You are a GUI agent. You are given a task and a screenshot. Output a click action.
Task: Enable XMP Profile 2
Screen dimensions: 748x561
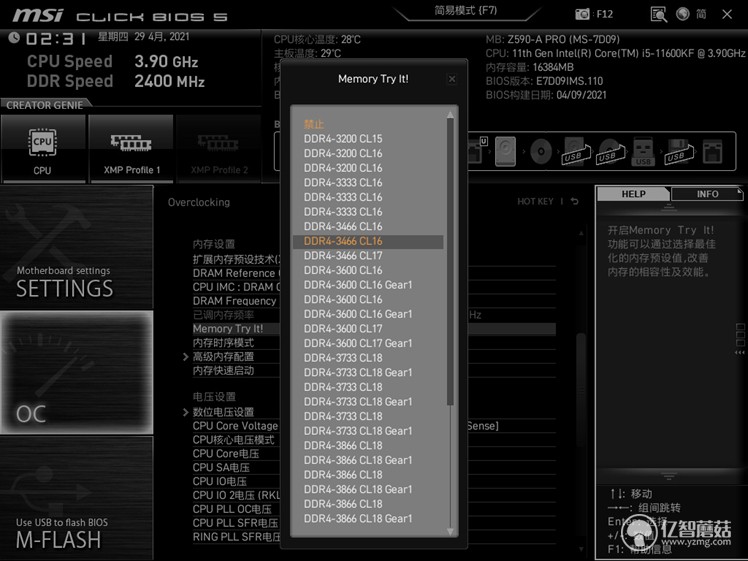coord(218,149)
